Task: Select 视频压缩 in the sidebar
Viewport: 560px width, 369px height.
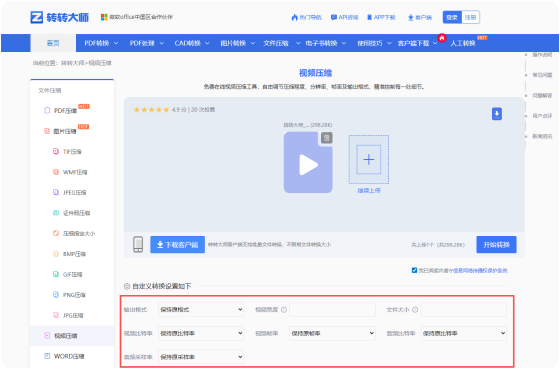Action: 72,336
